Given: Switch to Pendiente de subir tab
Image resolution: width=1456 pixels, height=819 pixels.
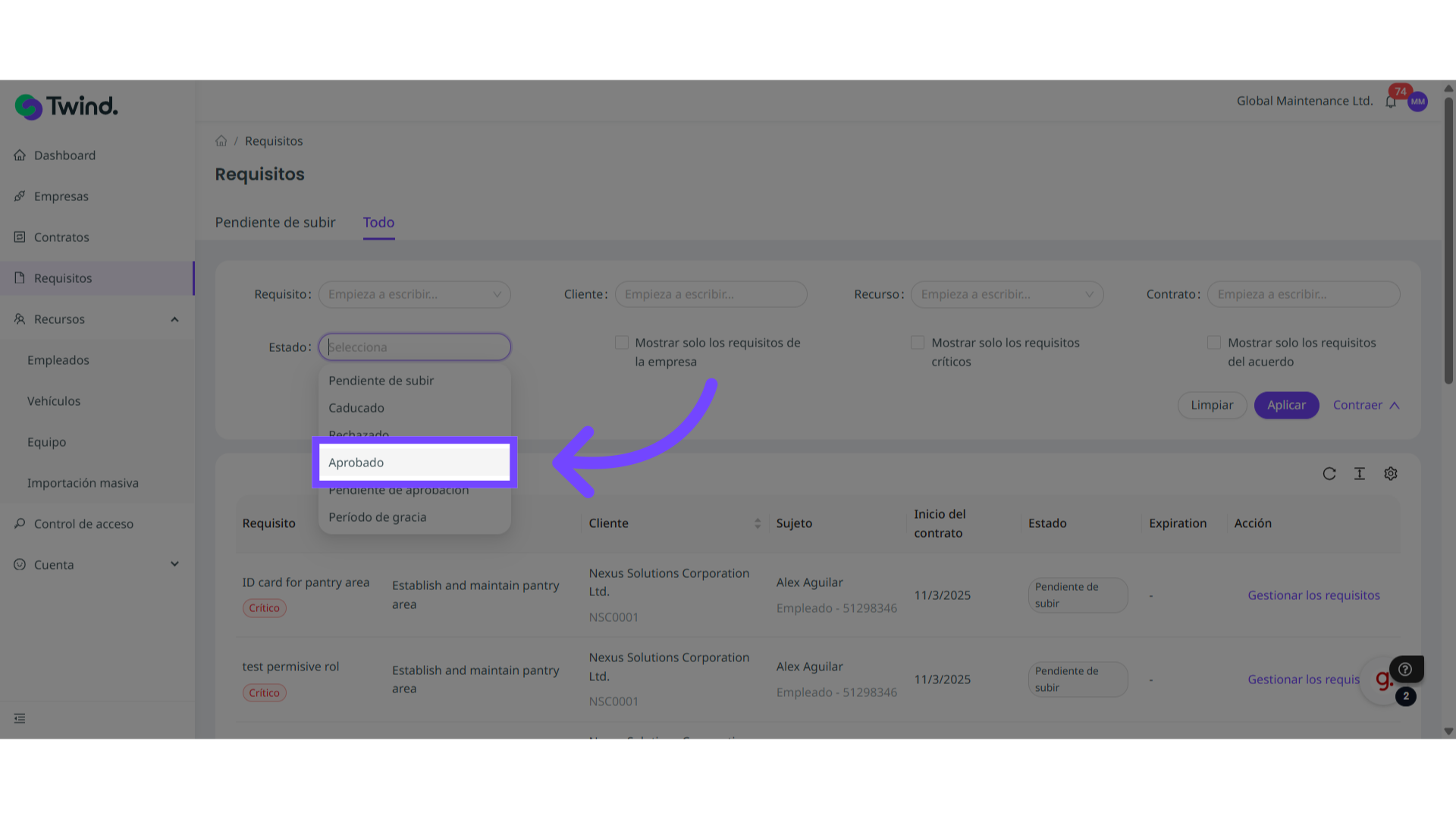Looking at the screenshot, I should [x=275, y=222].
